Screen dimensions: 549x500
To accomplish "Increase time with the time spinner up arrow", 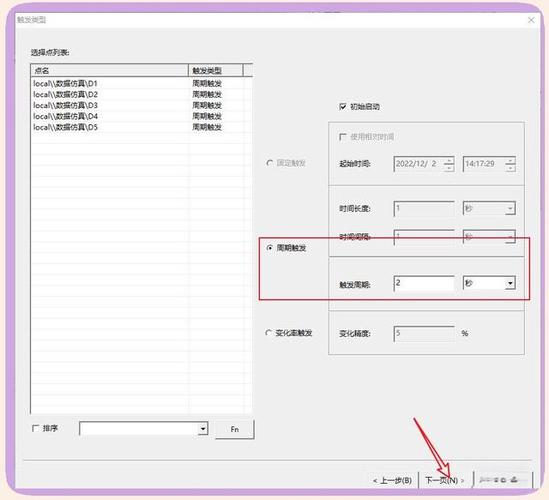I will click(x=510, y=161).
